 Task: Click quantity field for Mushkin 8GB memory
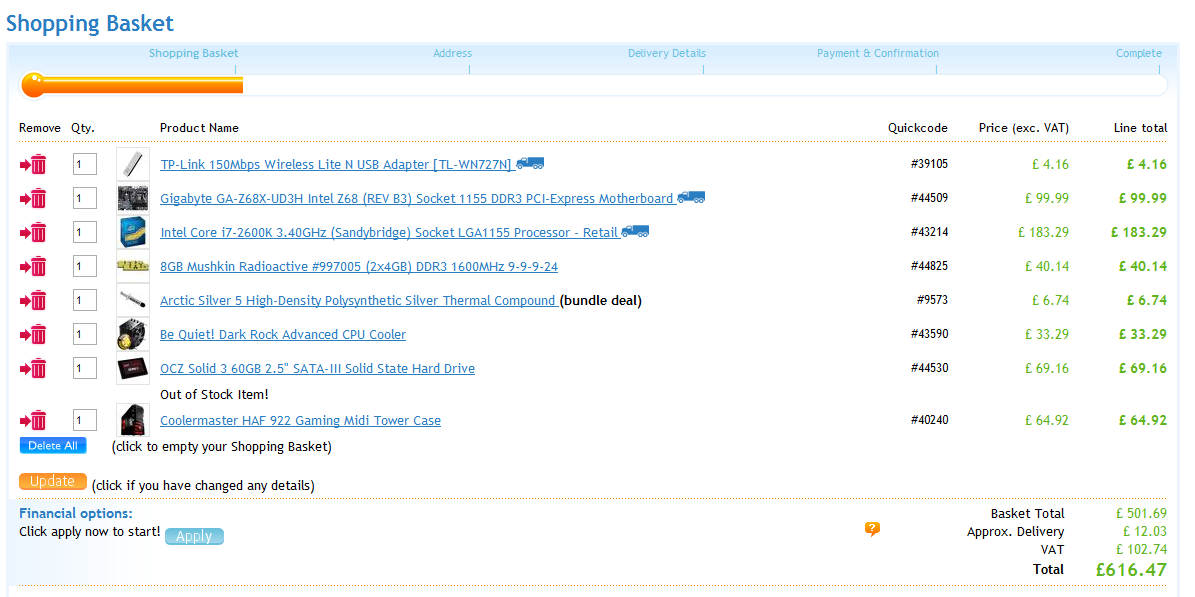(x=85, y=267)
